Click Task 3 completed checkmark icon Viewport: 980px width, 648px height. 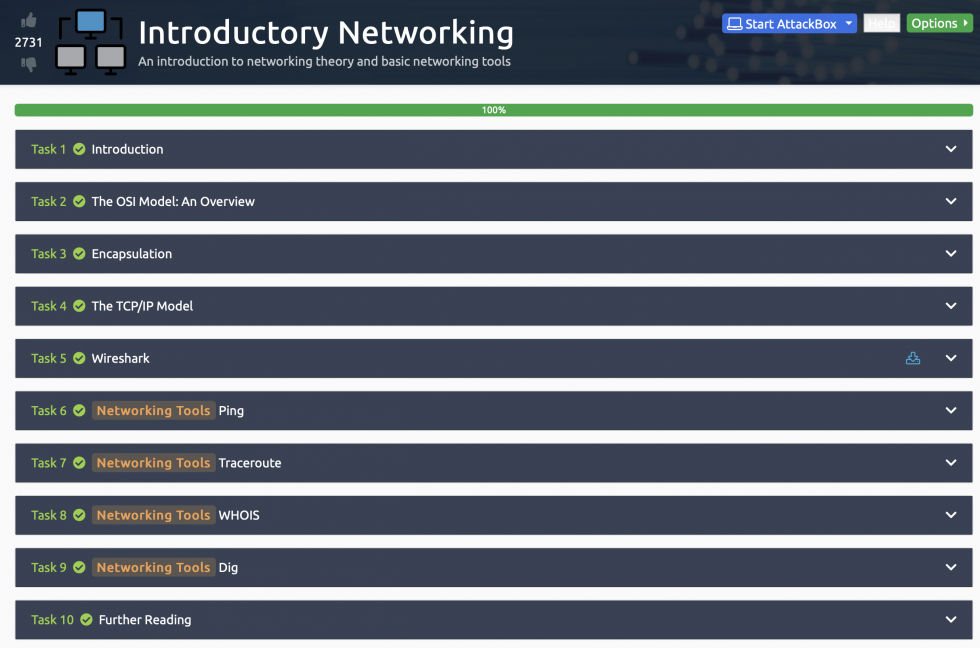(79, 254)
